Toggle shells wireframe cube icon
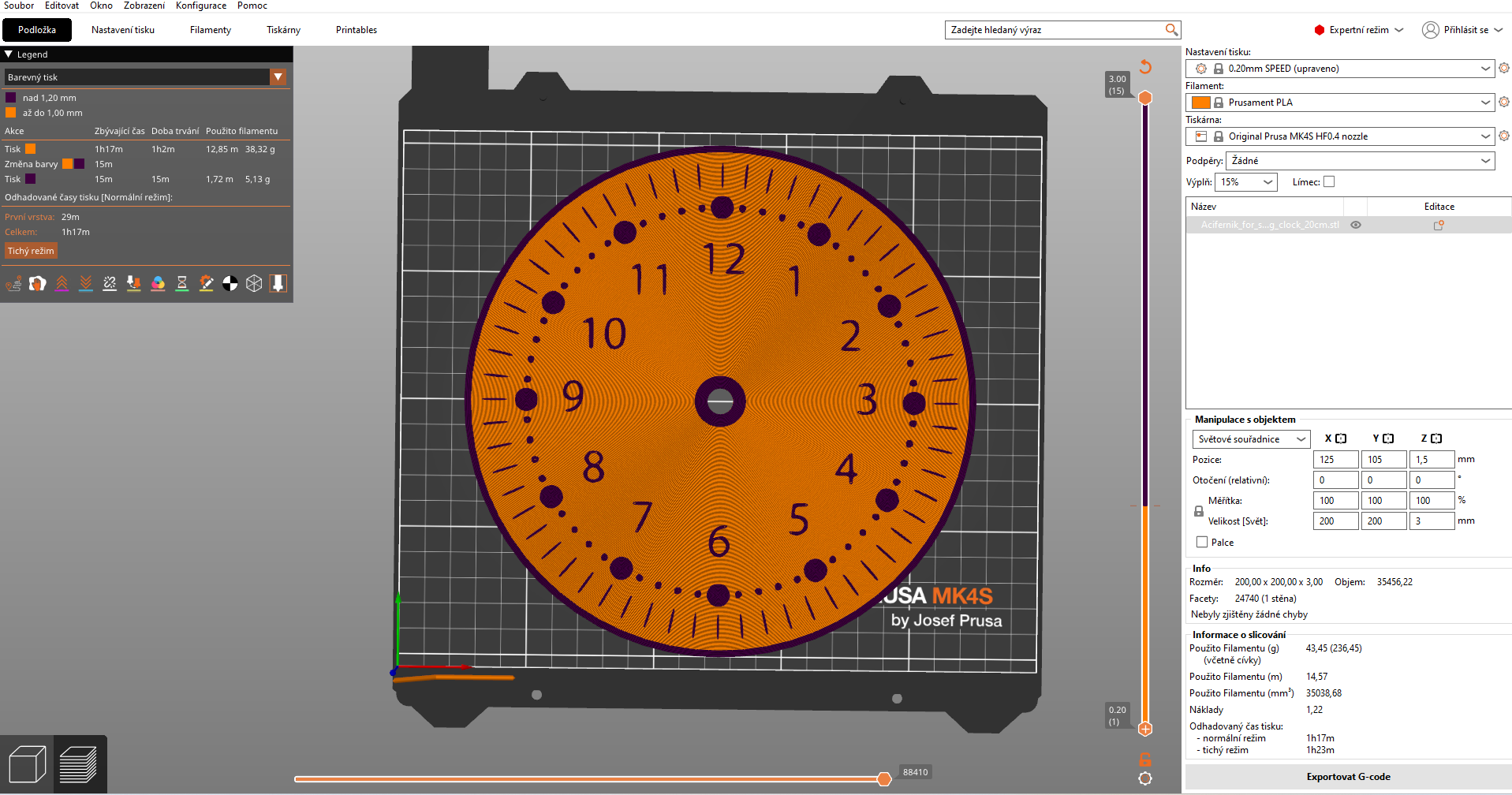The image size is (1512, 795). tap(254, 284)
